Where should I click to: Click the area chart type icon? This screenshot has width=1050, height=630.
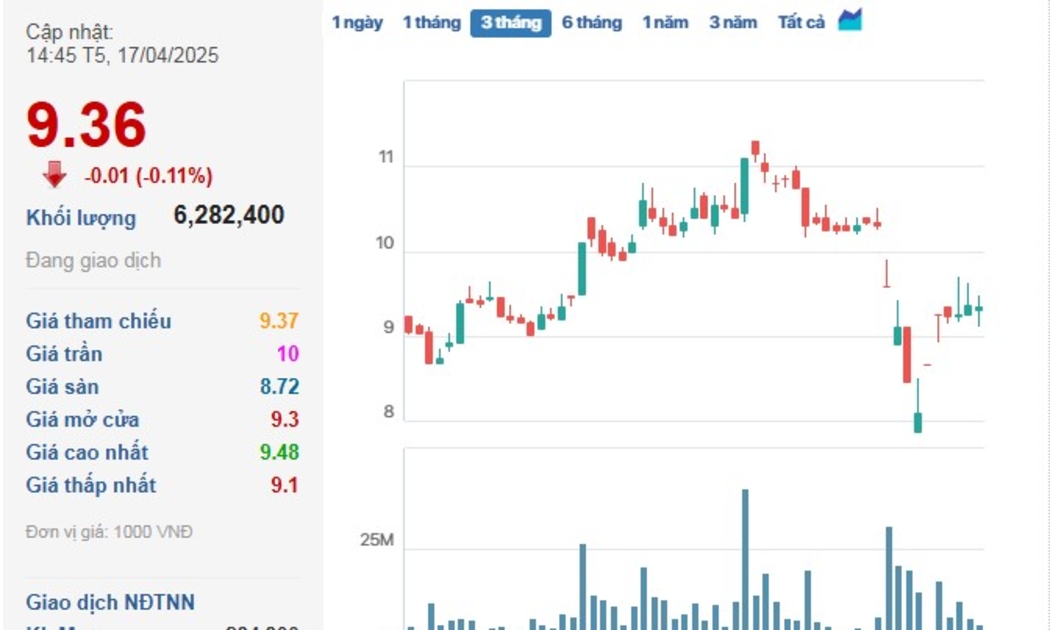850,20
